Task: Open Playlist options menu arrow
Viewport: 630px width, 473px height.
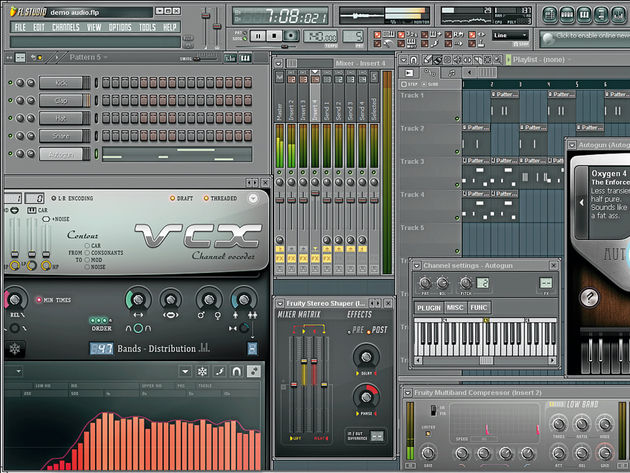Action: pos(404,60)
